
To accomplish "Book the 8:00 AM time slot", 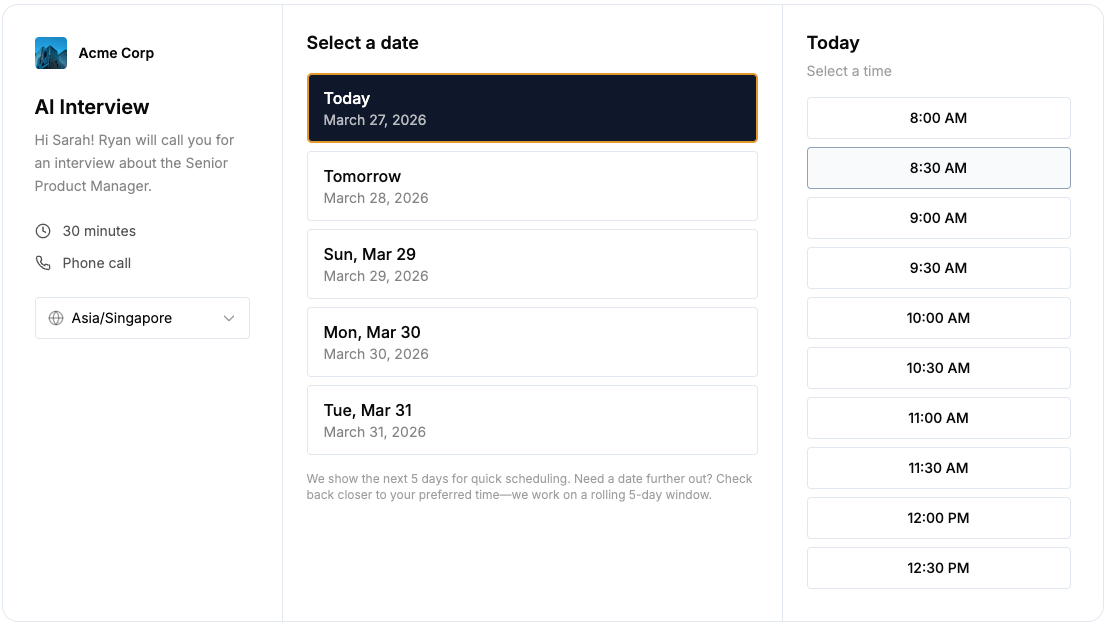I will [x=938, y=118].
